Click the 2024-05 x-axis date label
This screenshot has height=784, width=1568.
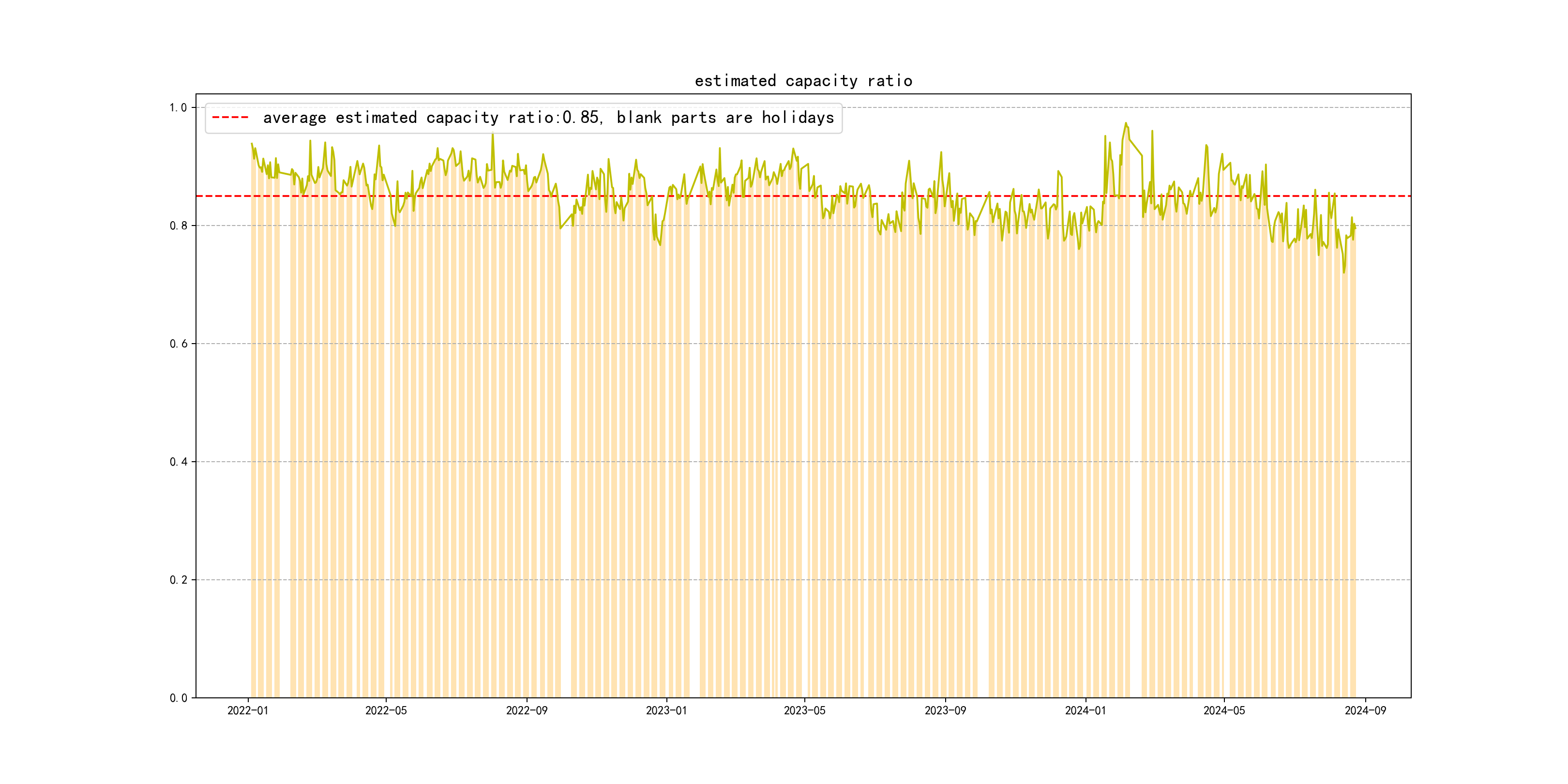pyautogui.click(x=1223, y=711)
